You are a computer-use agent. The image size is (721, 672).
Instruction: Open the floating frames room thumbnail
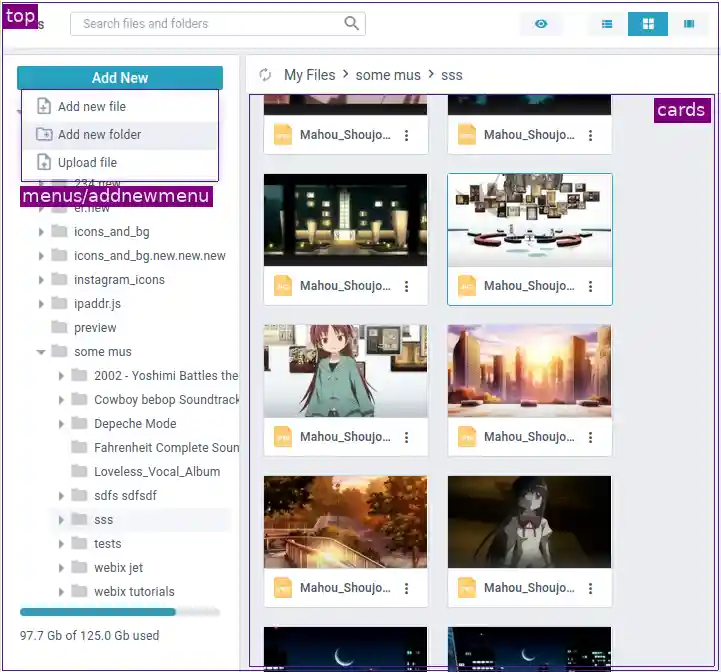(530, 220)
